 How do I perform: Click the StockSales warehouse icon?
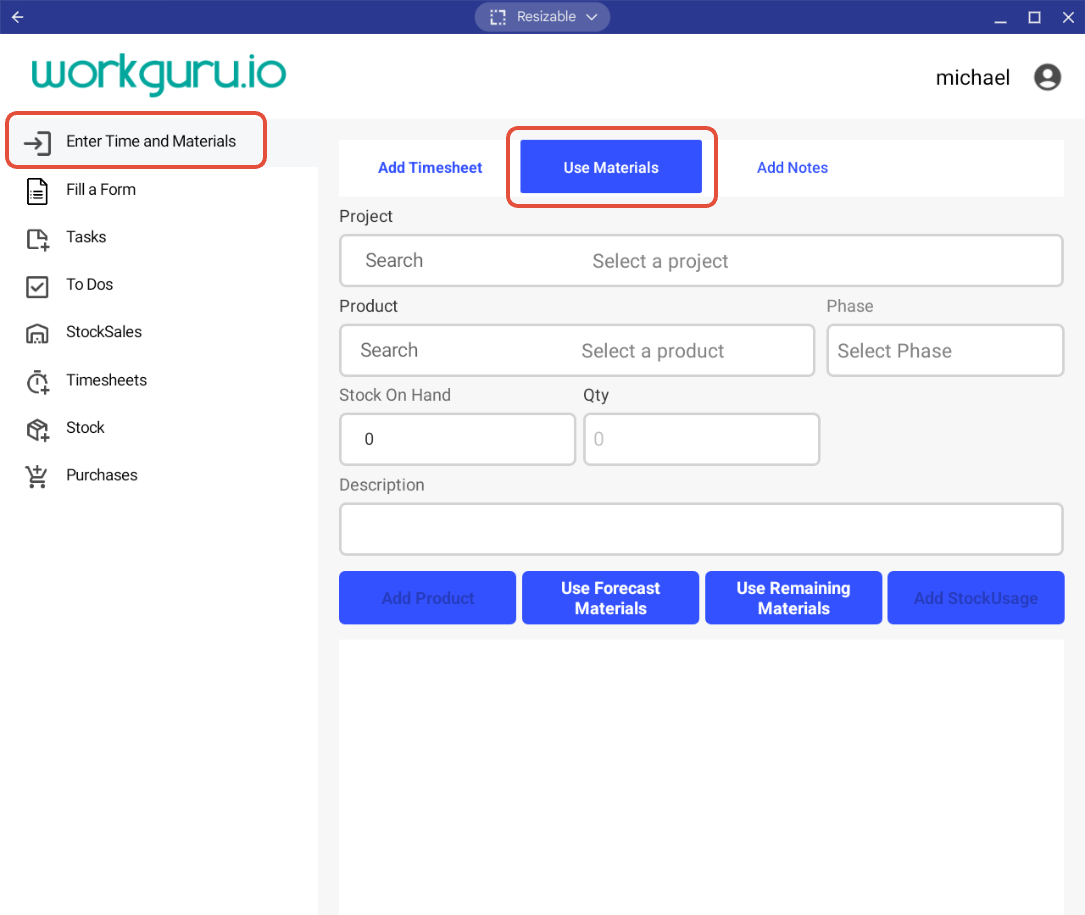(x=37, y=334)
